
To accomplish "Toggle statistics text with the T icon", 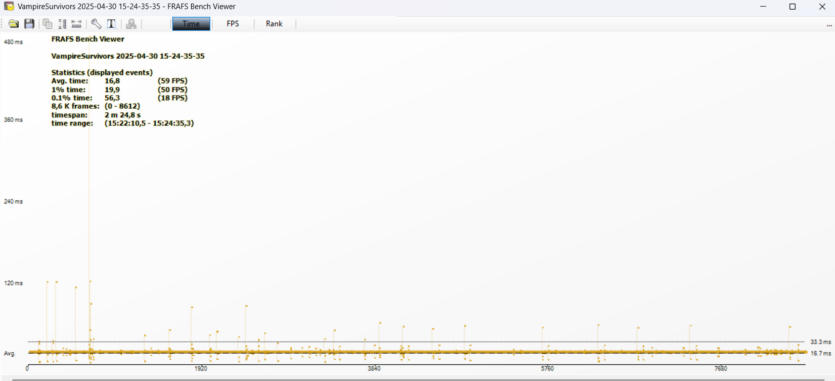I will (111, 23).
